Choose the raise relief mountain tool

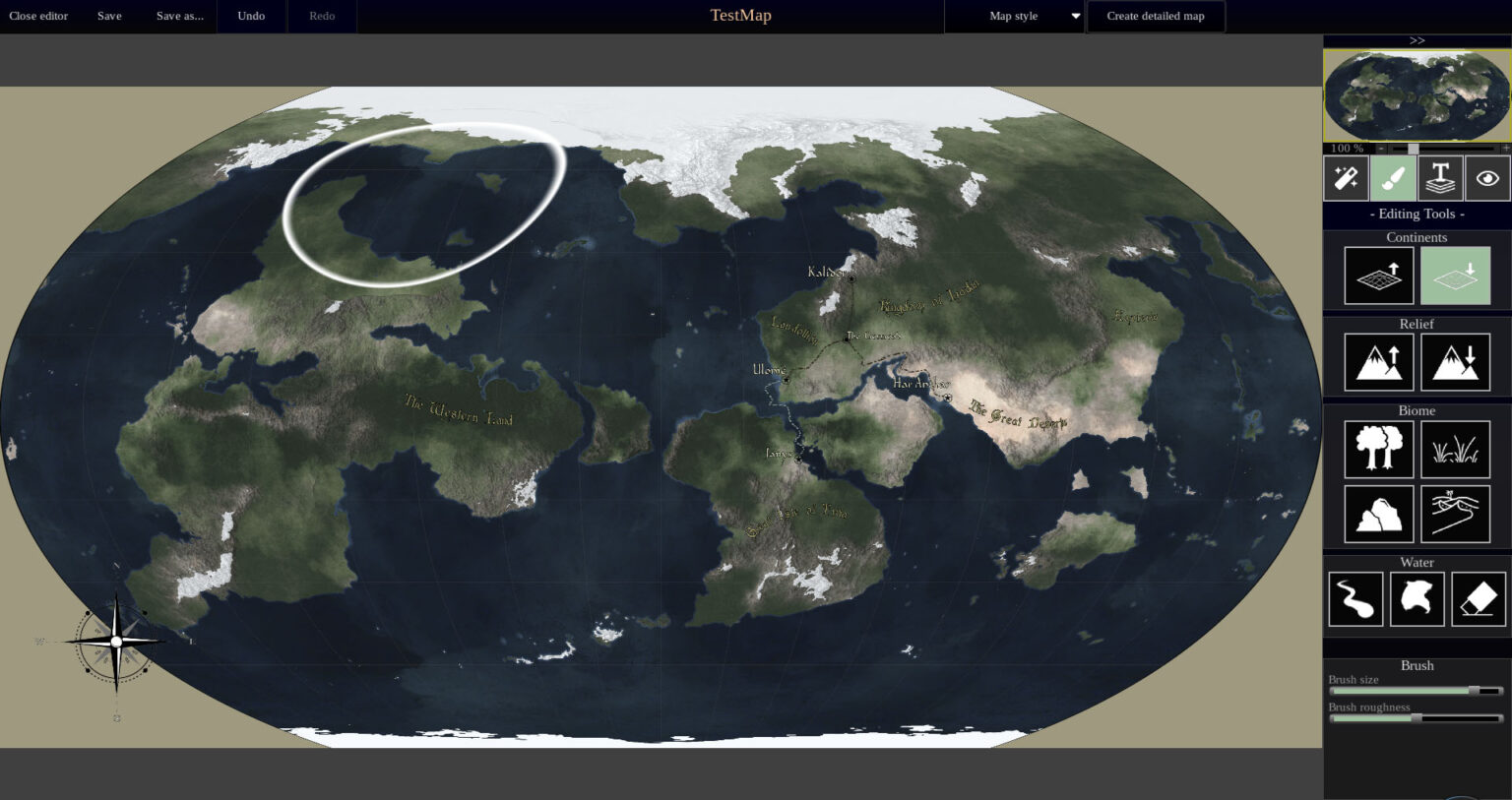1378,362
